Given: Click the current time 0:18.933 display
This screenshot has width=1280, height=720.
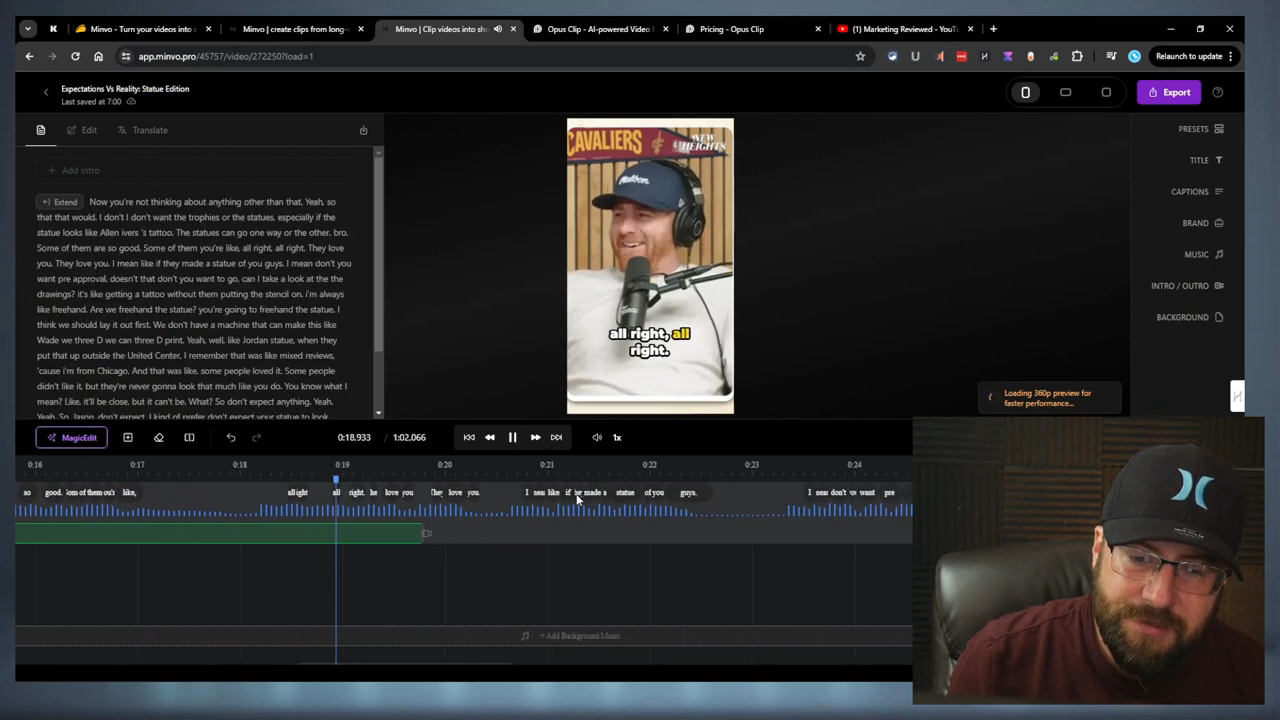Looking at the screenshot, I should coord(354,437).
